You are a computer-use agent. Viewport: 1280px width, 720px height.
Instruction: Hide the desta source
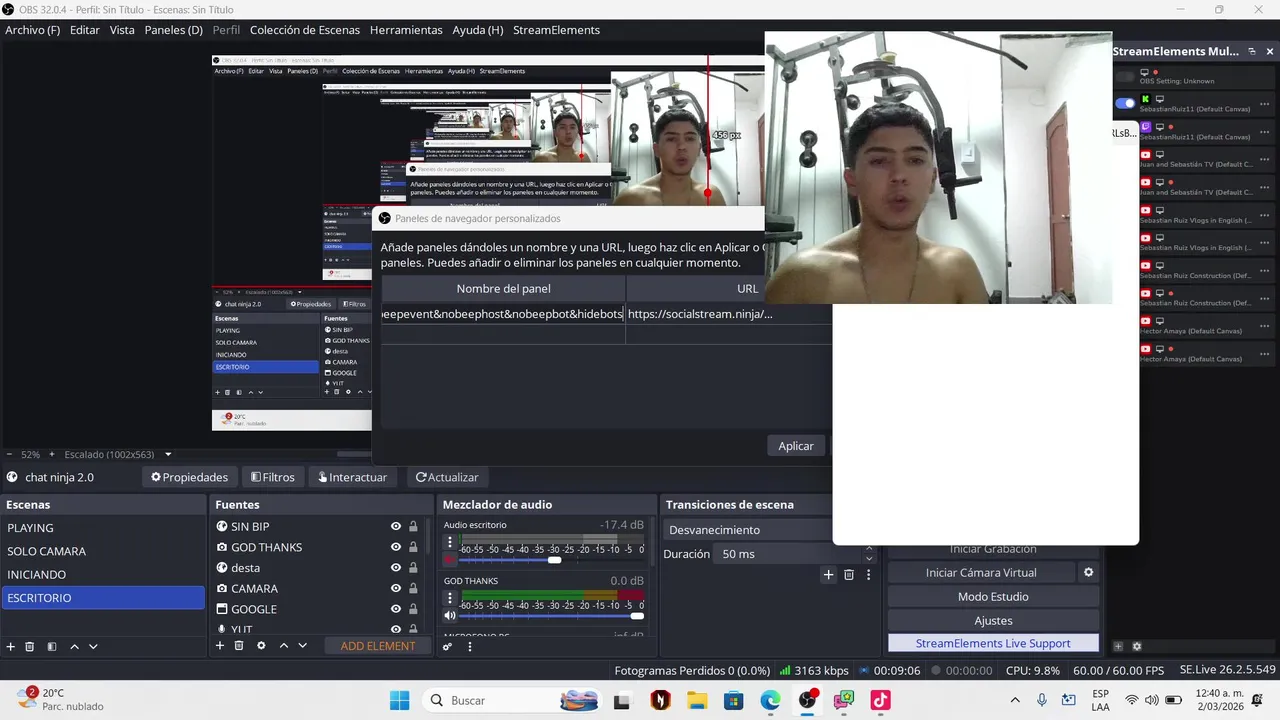click(x=396, y=568)
